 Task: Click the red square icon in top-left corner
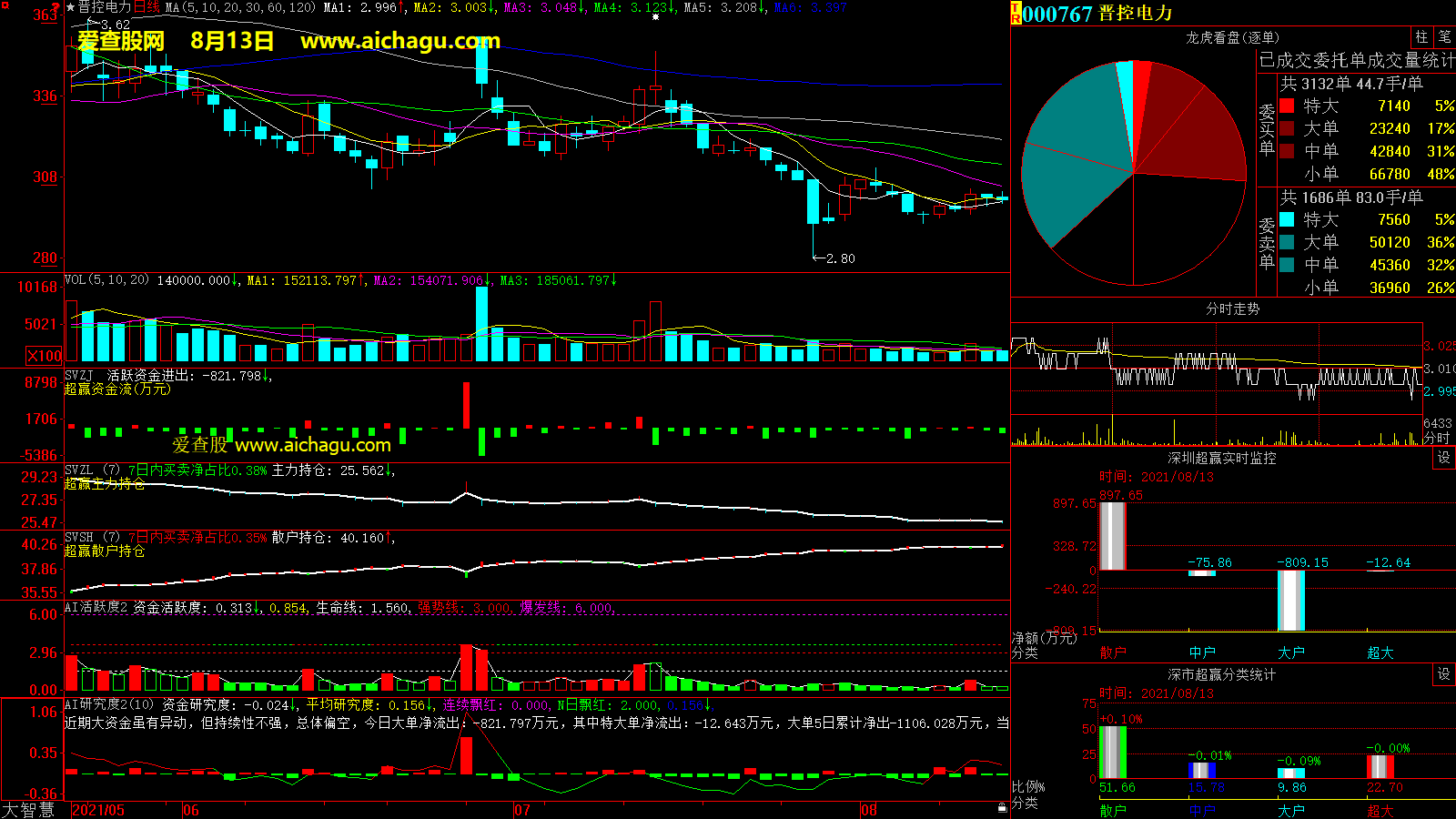pos(5,5)
